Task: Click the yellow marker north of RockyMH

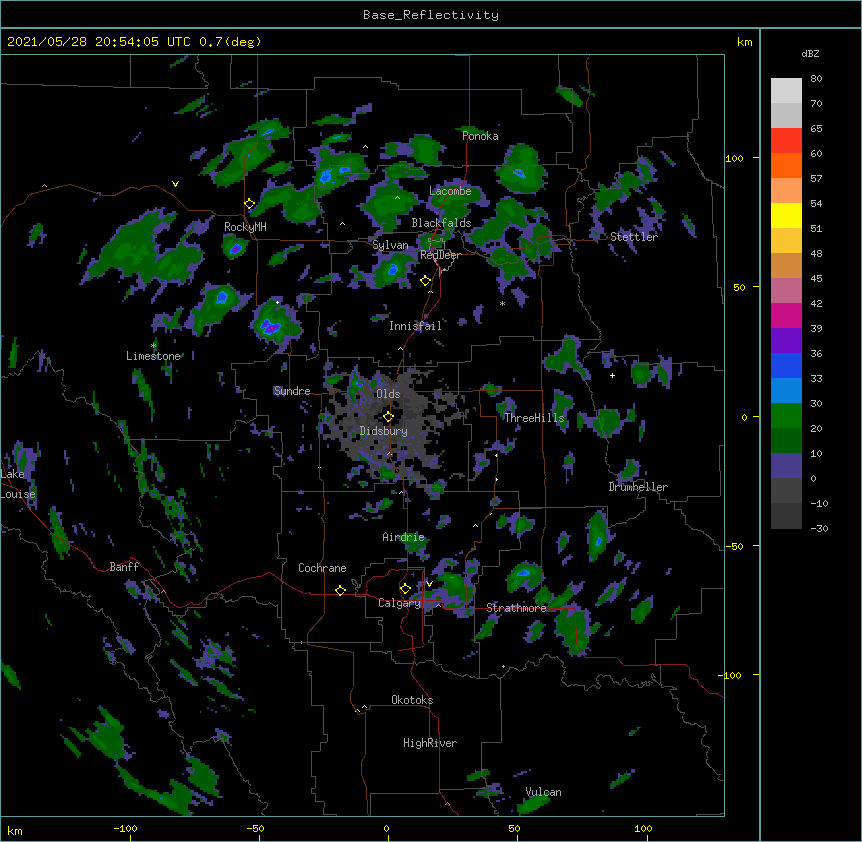Action: click(x=249, y=204)
